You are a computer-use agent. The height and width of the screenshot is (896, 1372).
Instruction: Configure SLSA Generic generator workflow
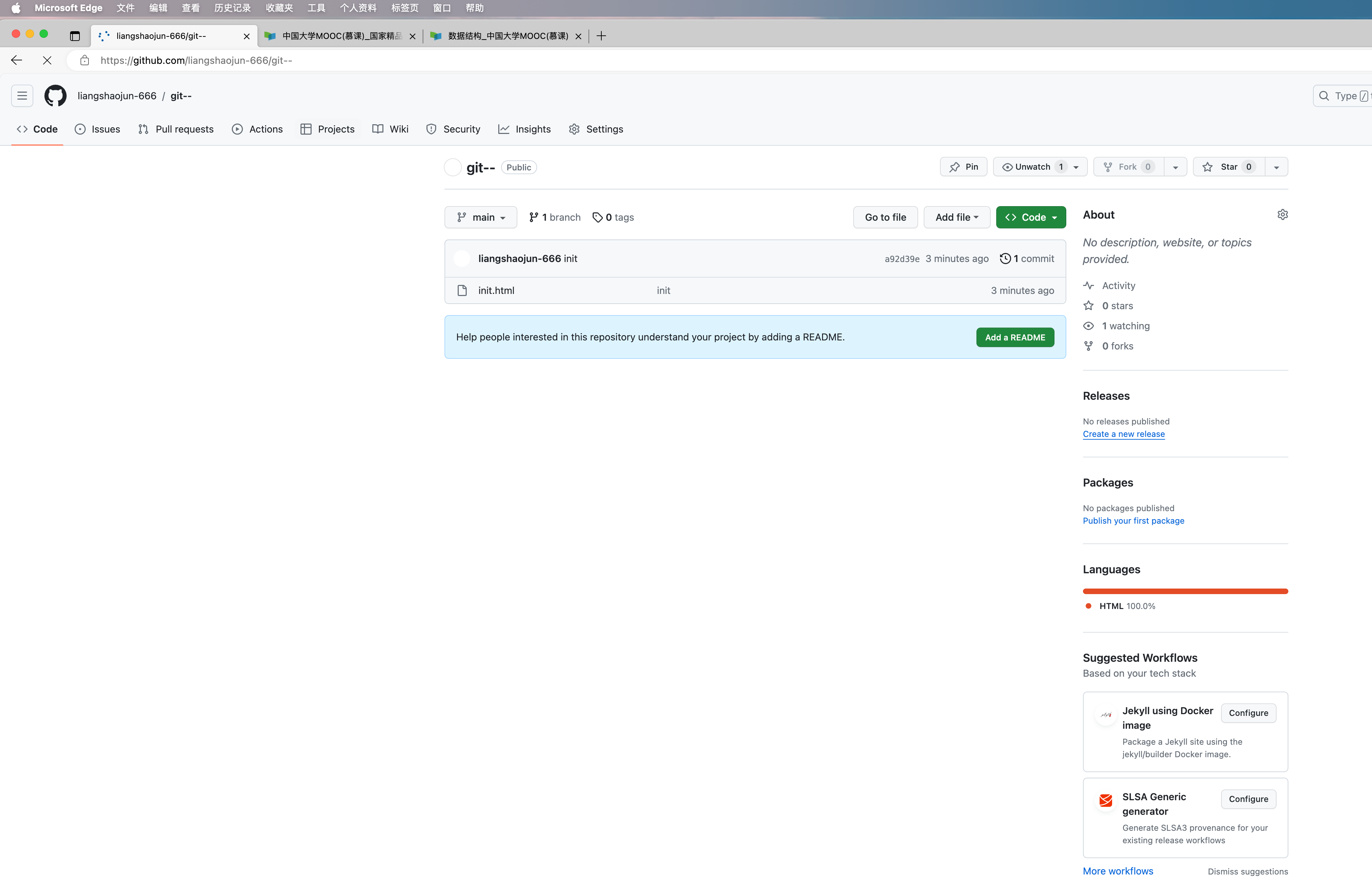1248,798
